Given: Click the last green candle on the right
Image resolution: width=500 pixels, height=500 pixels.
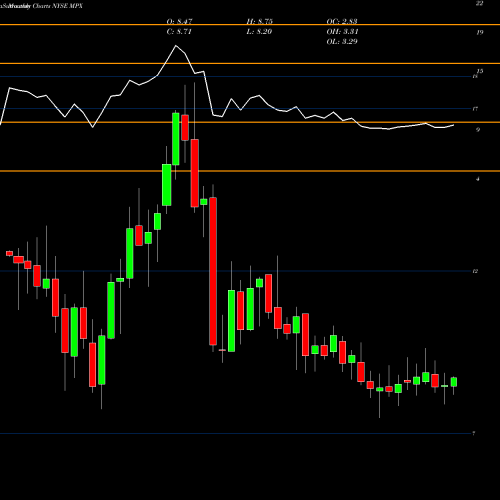Looking at the screenshot, I should [x=454, y=382].
